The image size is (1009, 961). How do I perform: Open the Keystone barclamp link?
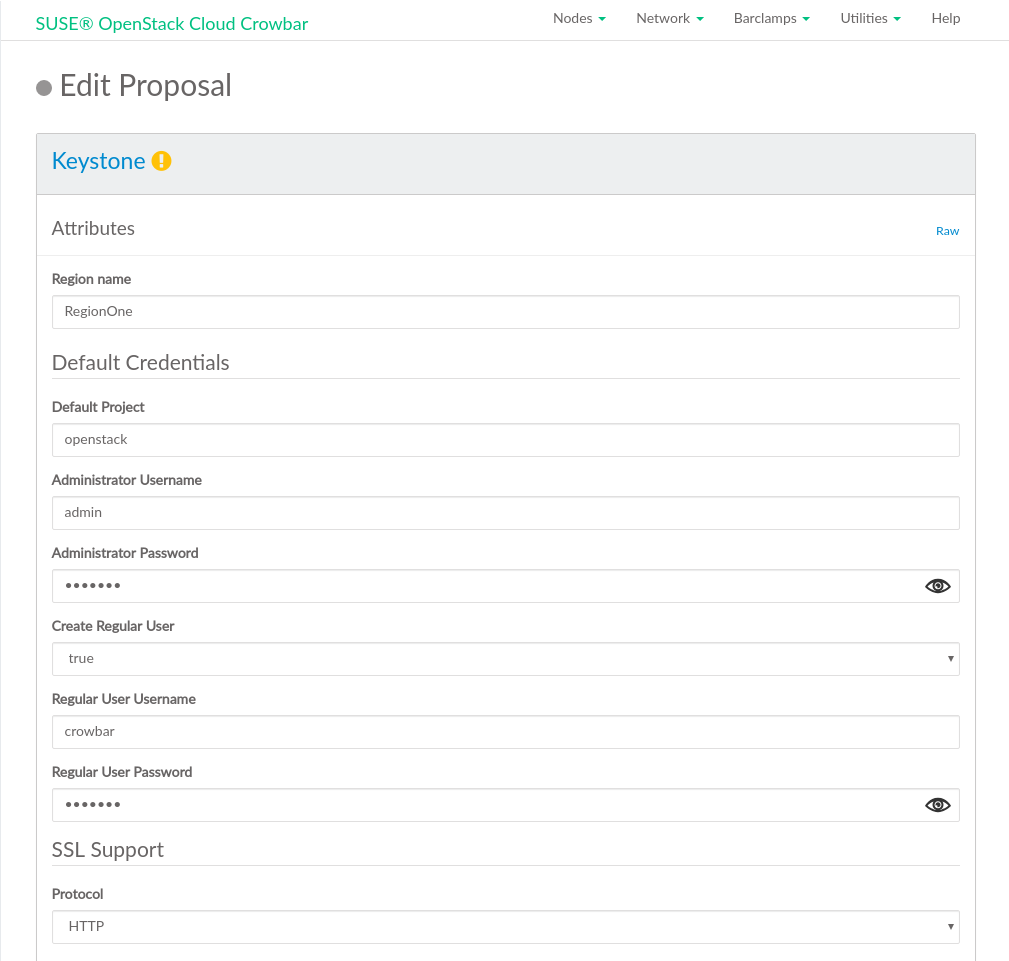[98, 161]
